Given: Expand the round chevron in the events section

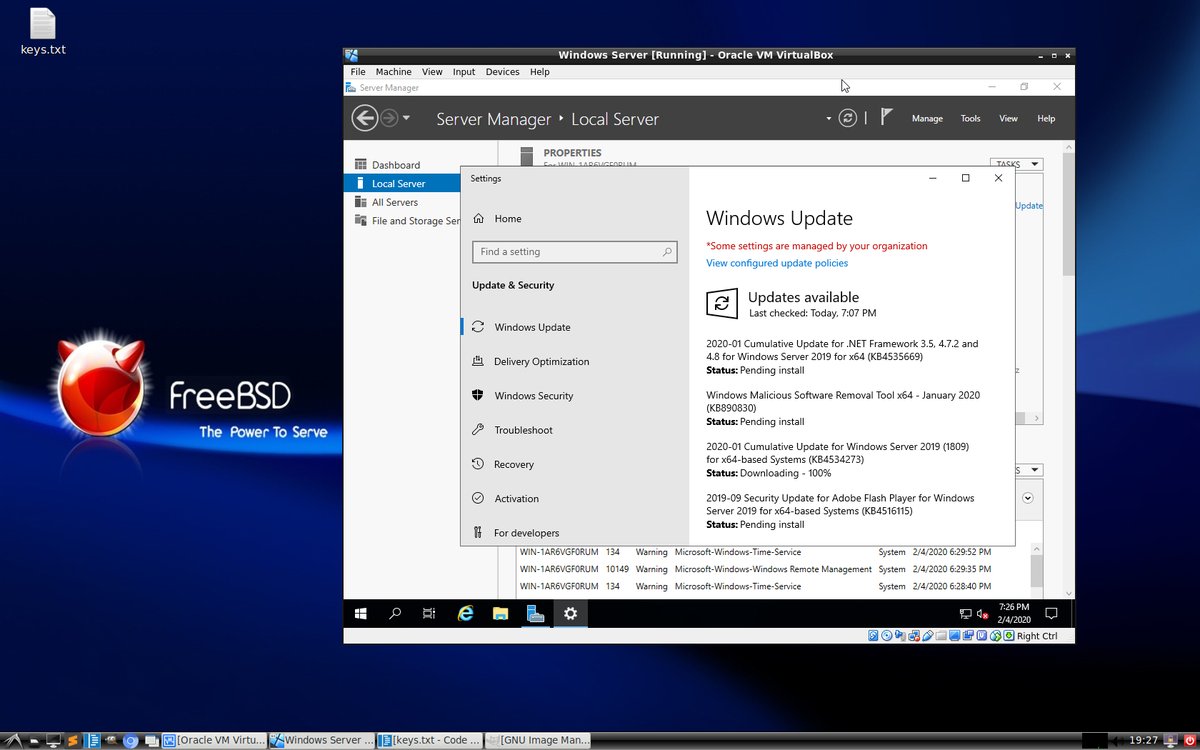Looking at the screenshot, I should point(1027,497).
